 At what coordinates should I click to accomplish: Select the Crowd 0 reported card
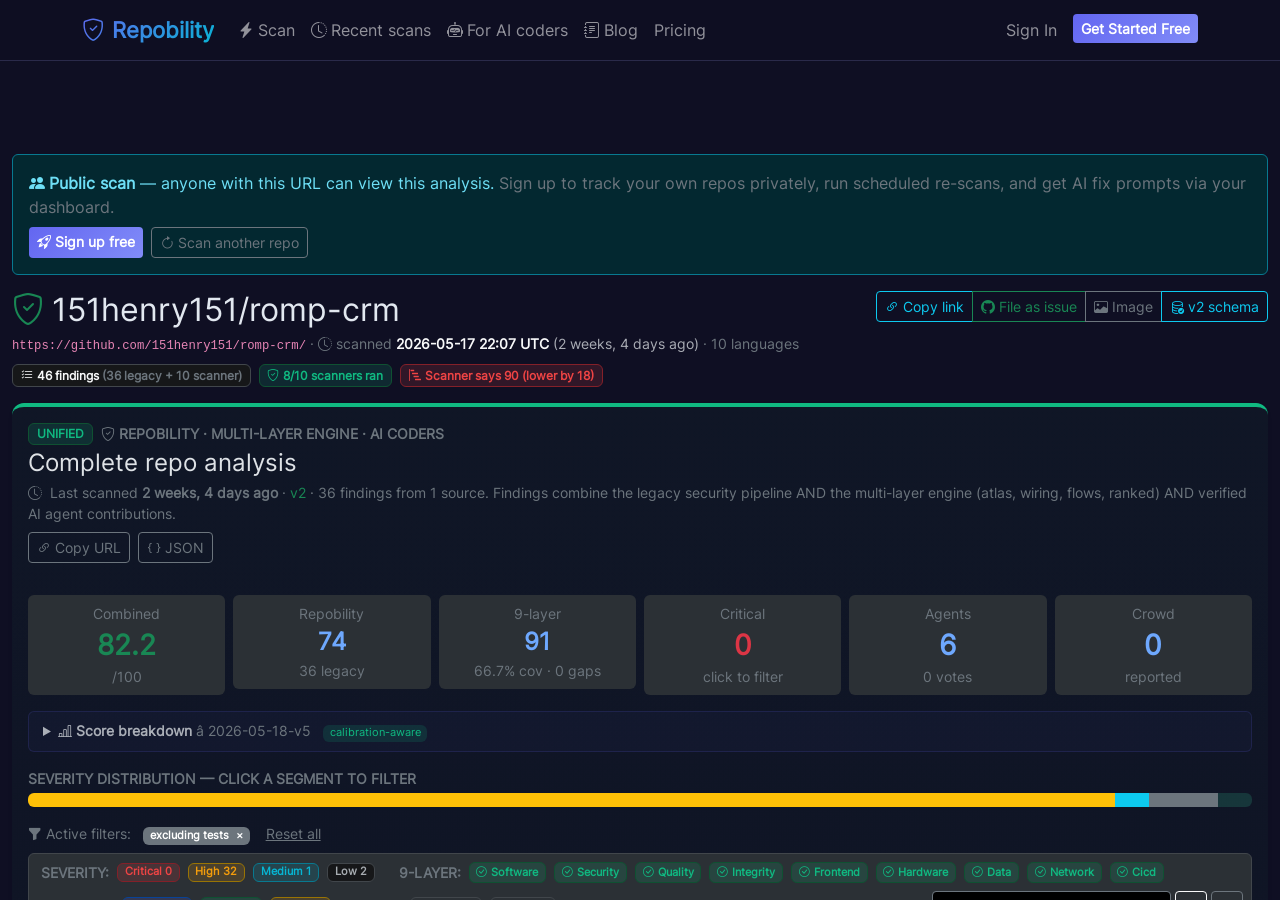(1153, 645)
